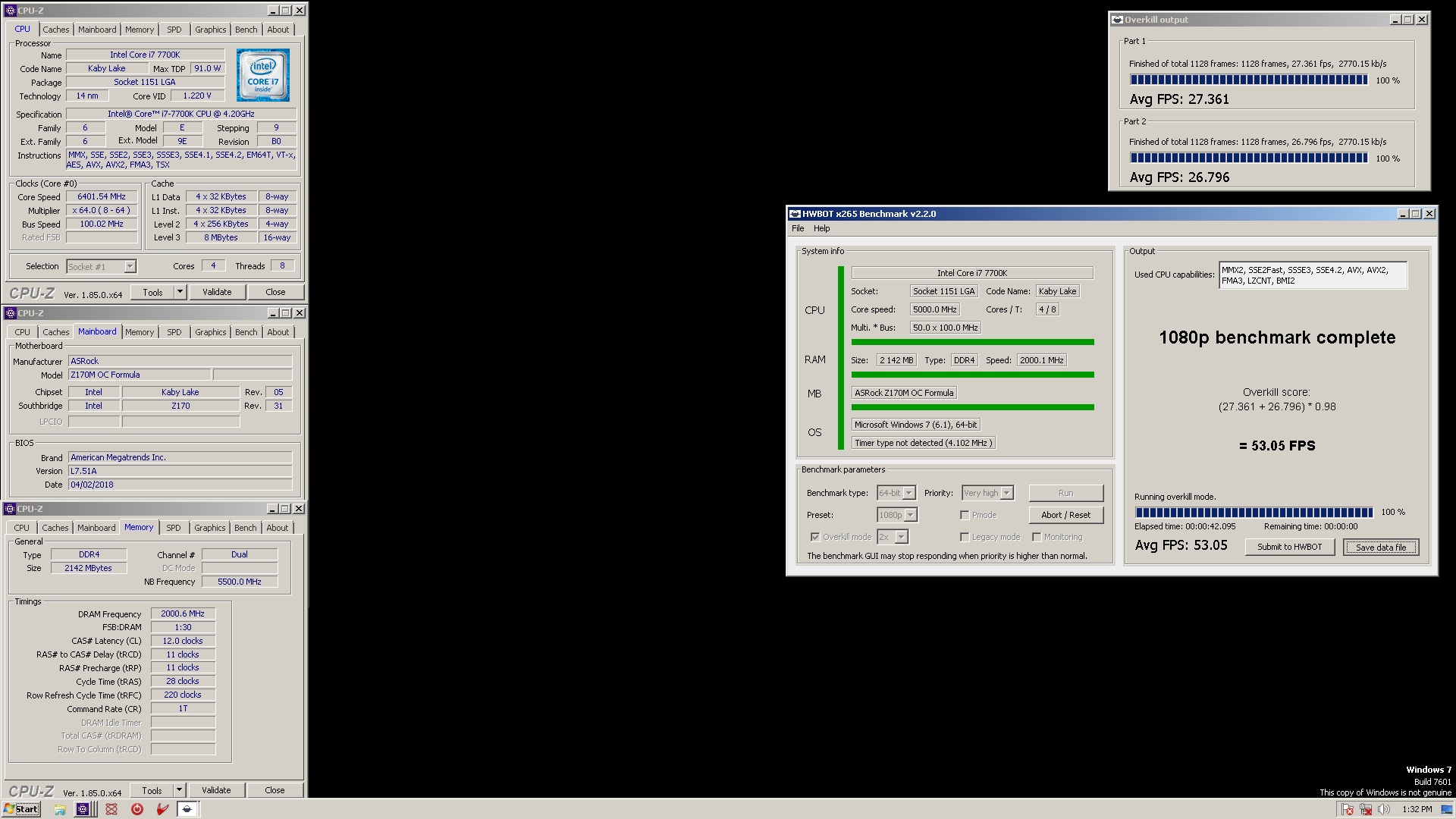Close the Memory tab CPU-Z window
The width and height of the screenshot is (1456, 819).
(x=299, y=509)
